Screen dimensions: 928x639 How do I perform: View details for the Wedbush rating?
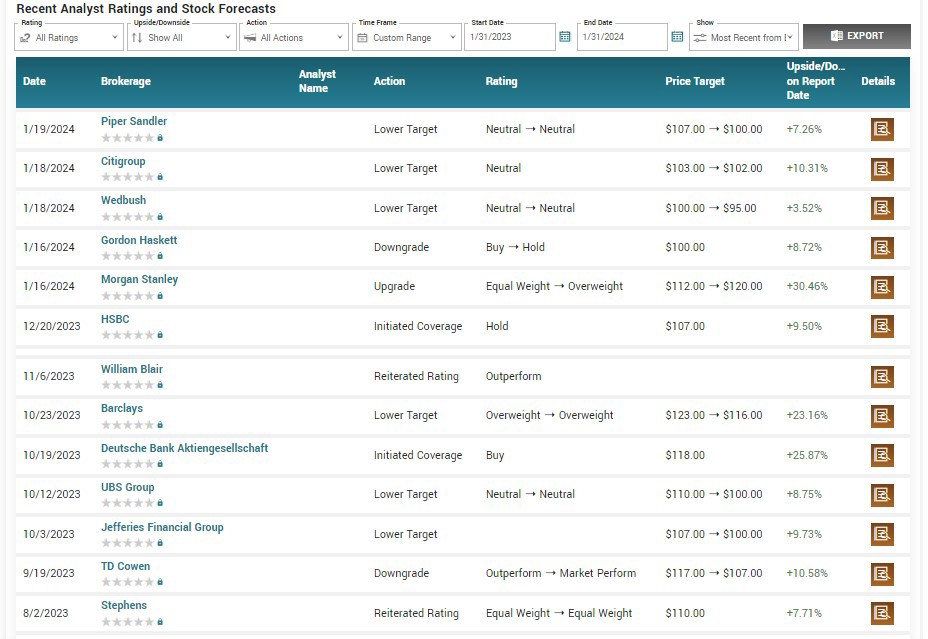(x=882, y=208)
